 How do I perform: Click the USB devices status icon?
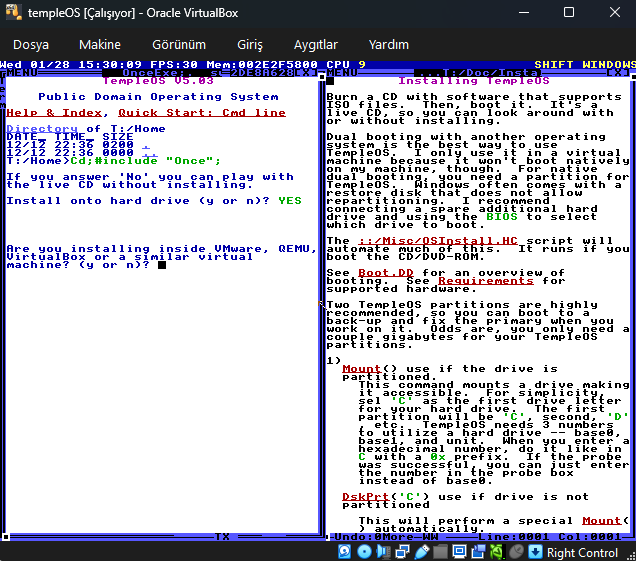point(421,552)
